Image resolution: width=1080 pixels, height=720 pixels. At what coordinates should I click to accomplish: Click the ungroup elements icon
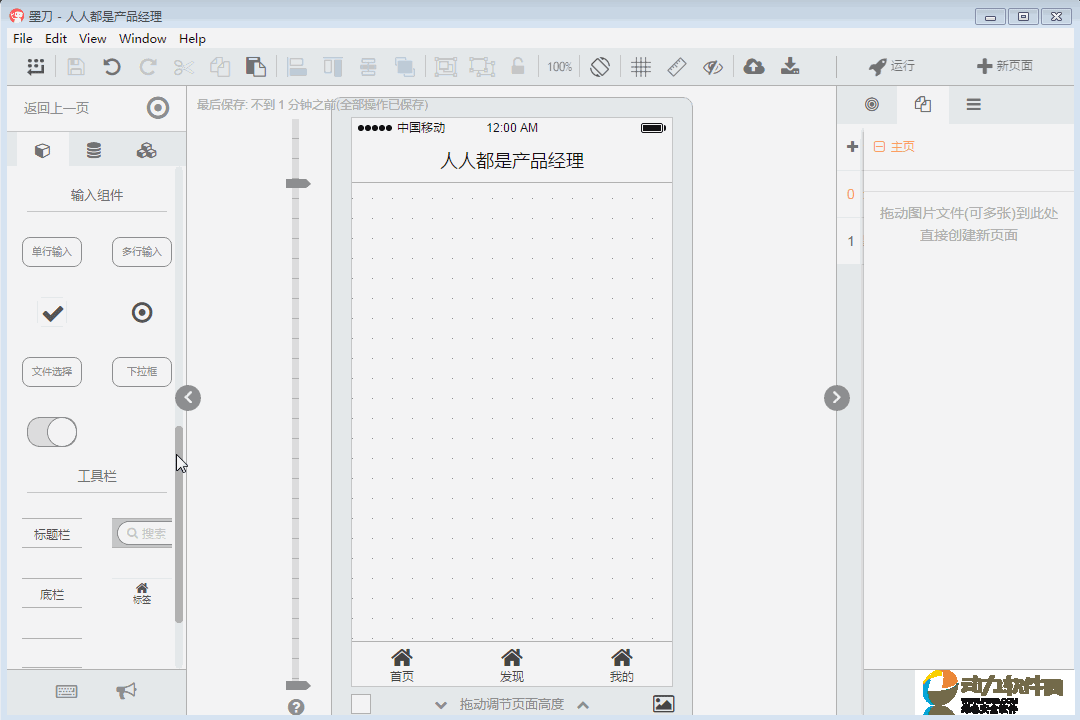click(x=482, y=67)
